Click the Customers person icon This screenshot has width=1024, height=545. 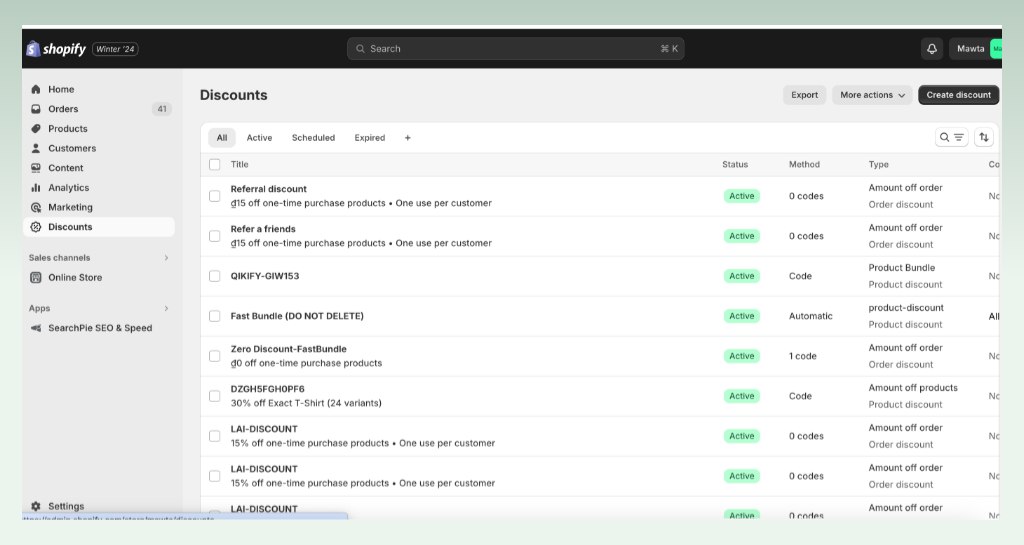pyautogui.click(x=36, y=148)
